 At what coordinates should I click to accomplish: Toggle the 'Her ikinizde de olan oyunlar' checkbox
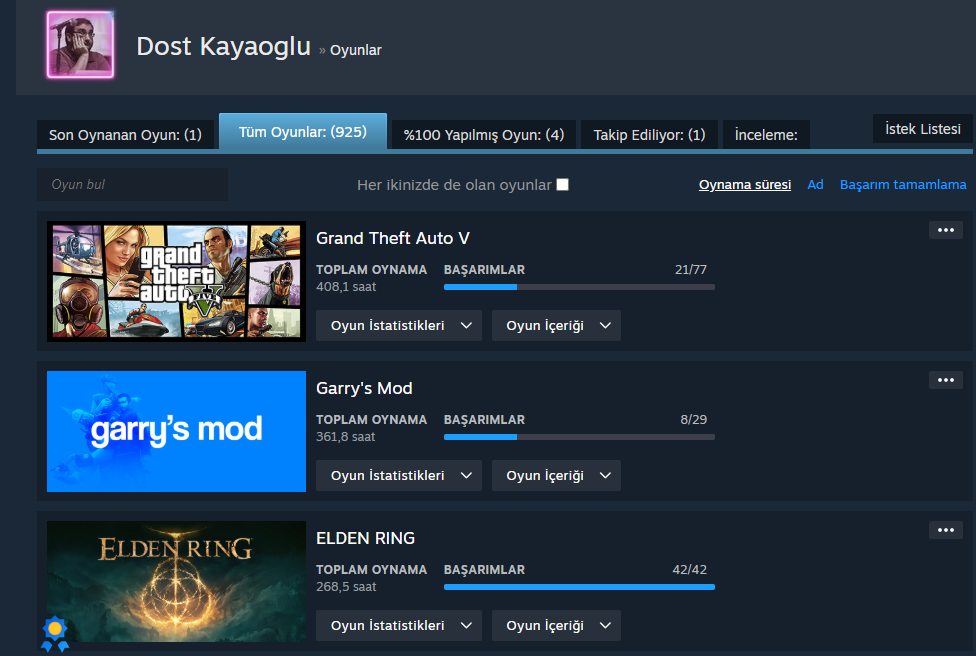point(563,185)
